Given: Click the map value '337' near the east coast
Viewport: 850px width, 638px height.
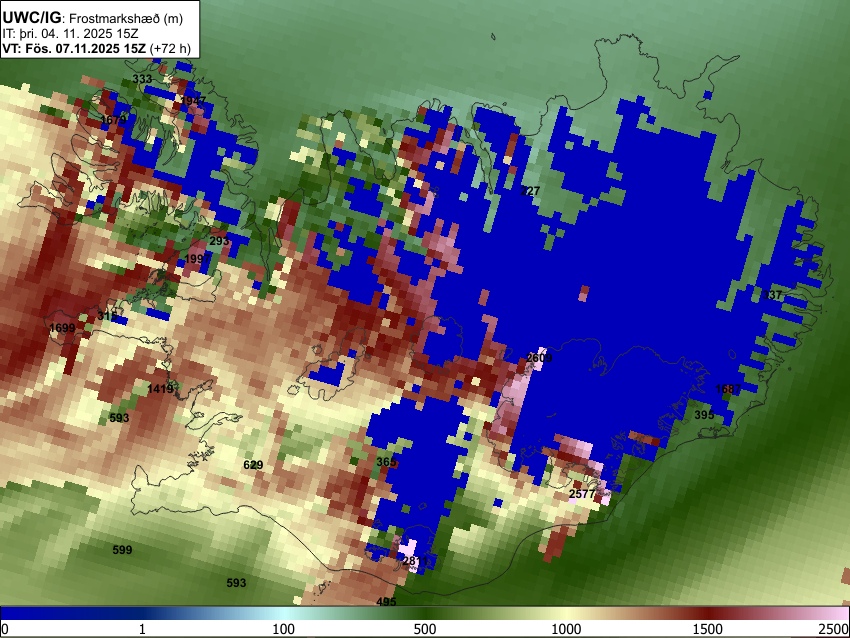Looking at the screenshot, I should tap(772, 295).
